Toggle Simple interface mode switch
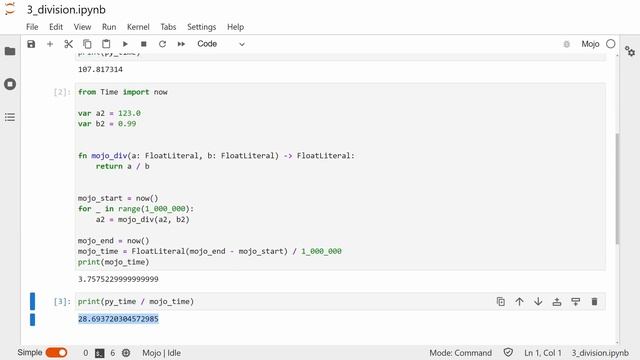The width and height of the screenshot is (640, 360). tap(56, 353)
